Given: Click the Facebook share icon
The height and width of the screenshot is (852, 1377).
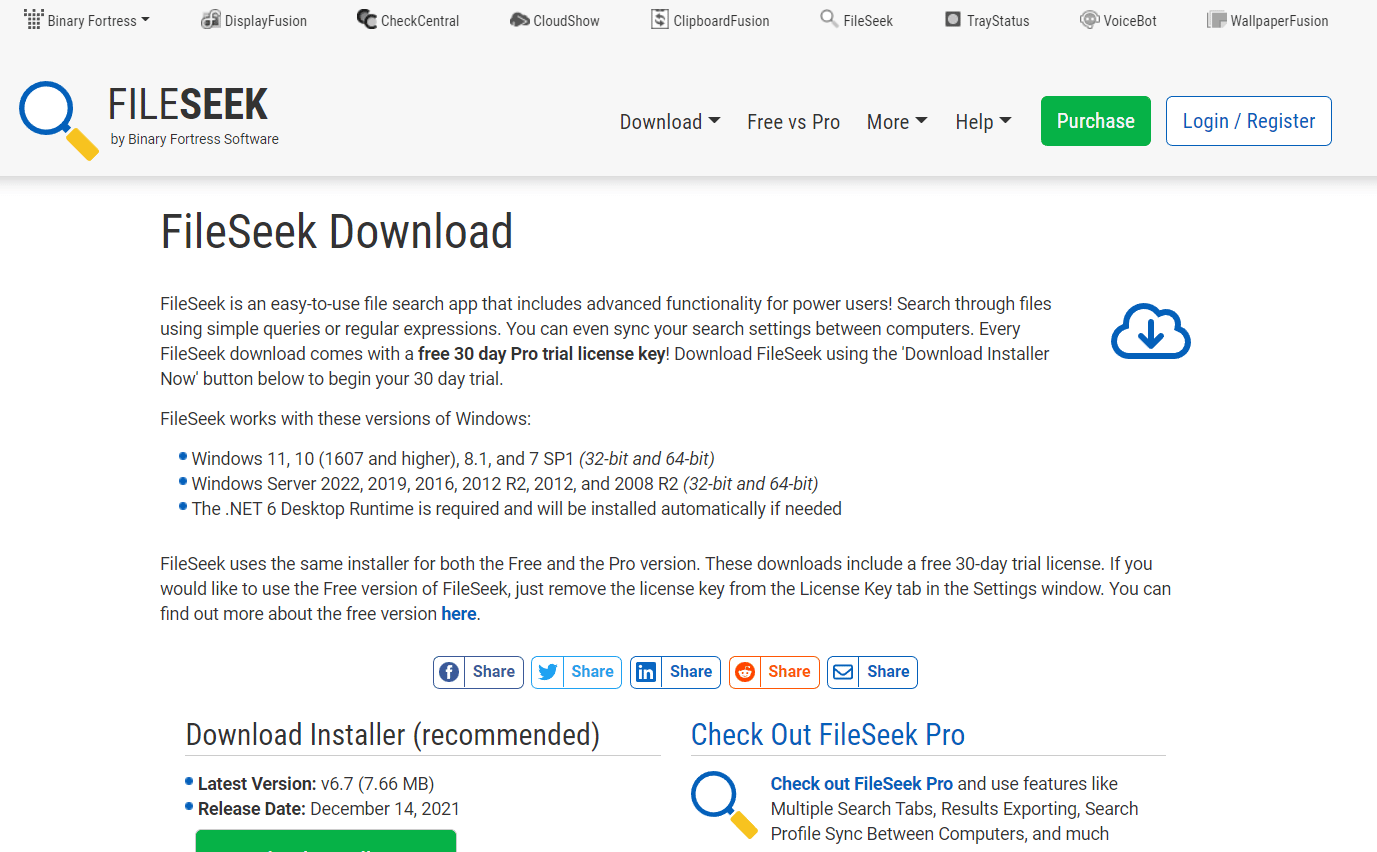Looking at the screenshot, I should click(450, 672).
